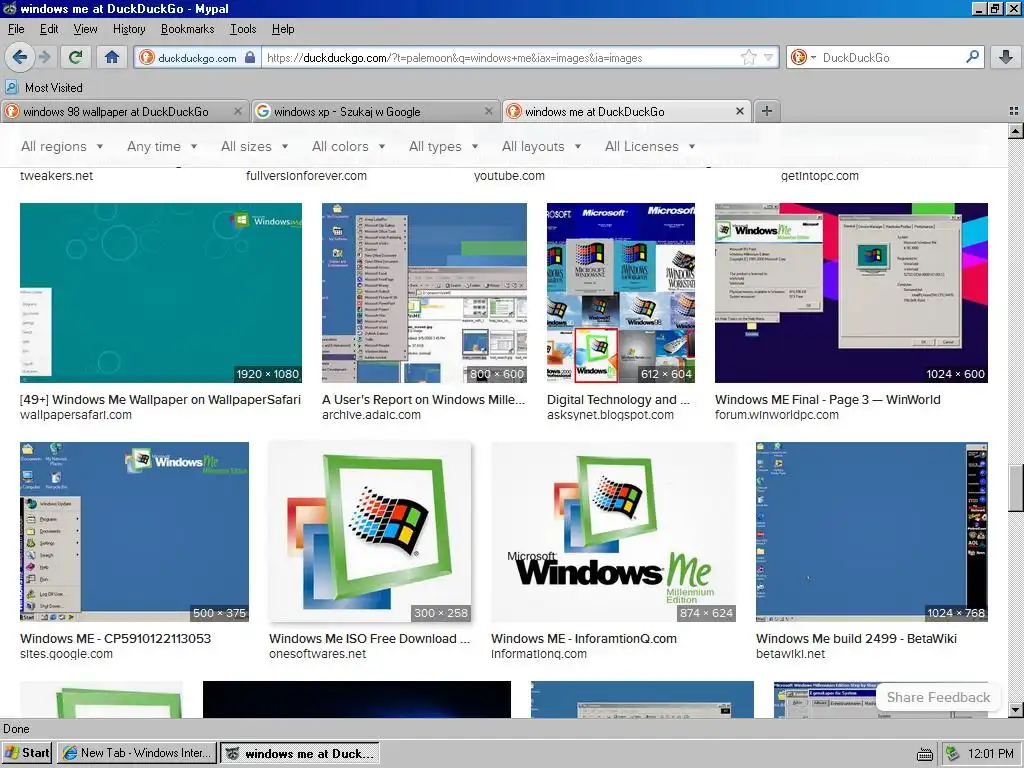
Task: Click the duckduckgo.com site identity button
Action: 197,57
